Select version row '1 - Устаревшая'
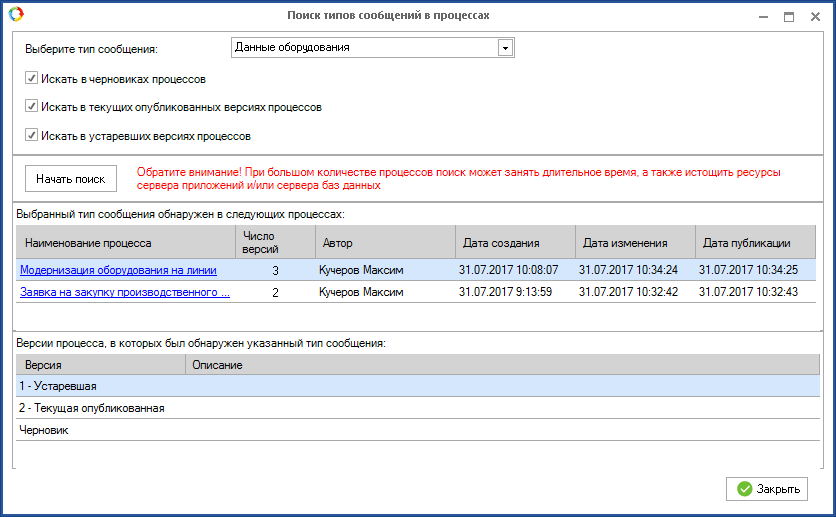 (58, 386)
